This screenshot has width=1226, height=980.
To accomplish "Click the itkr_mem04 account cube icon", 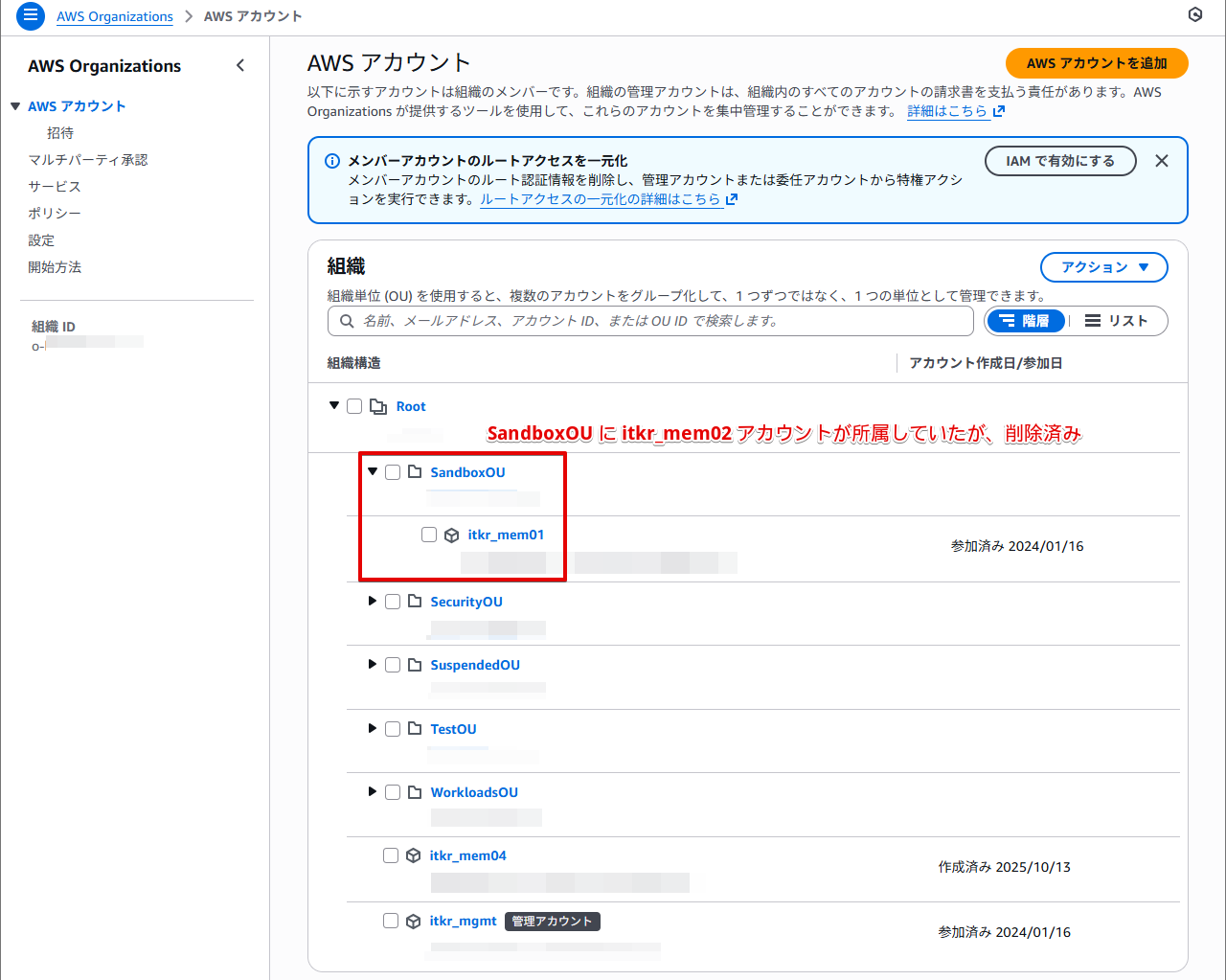I will (414, 855).
